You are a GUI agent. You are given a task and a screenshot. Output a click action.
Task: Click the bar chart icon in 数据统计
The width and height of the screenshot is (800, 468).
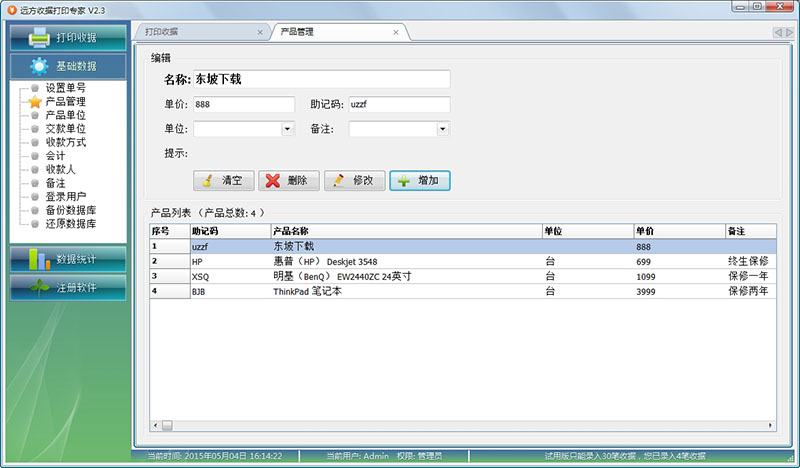(39, 259)
